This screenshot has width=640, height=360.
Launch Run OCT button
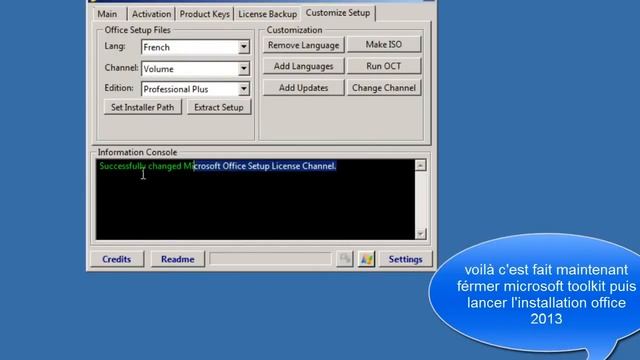[384, 66]
